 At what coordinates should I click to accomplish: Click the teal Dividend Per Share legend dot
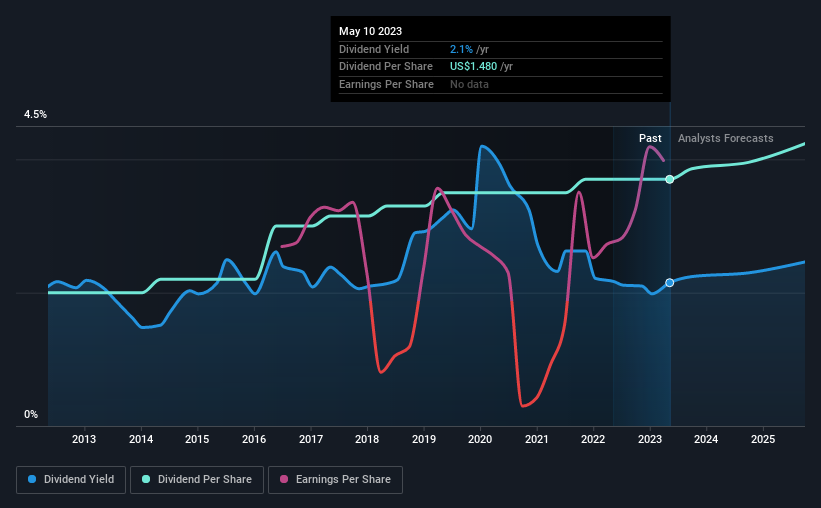[x=146, y=479]
